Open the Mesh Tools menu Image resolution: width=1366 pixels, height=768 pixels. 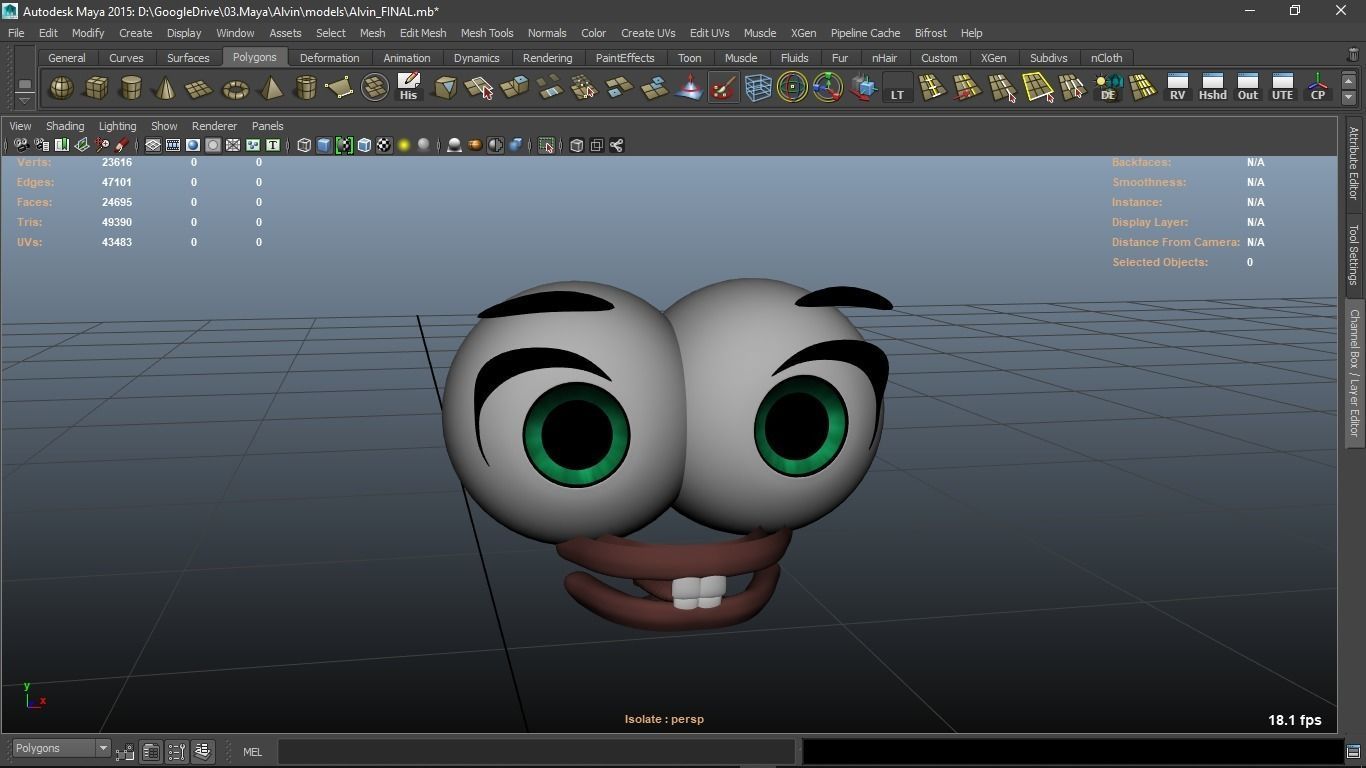tap(487, 33)
